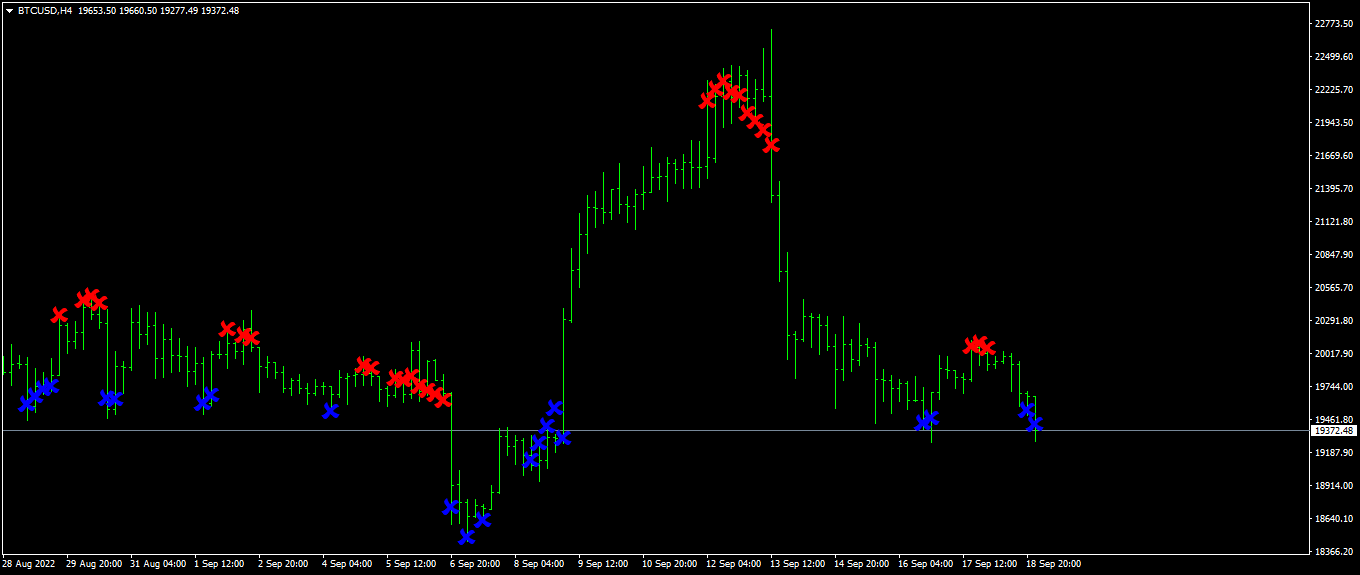The height and width of the screenshot is (575, 1360).
Task: Click the 21395.70 price axis label
Action: (1336, 188)
